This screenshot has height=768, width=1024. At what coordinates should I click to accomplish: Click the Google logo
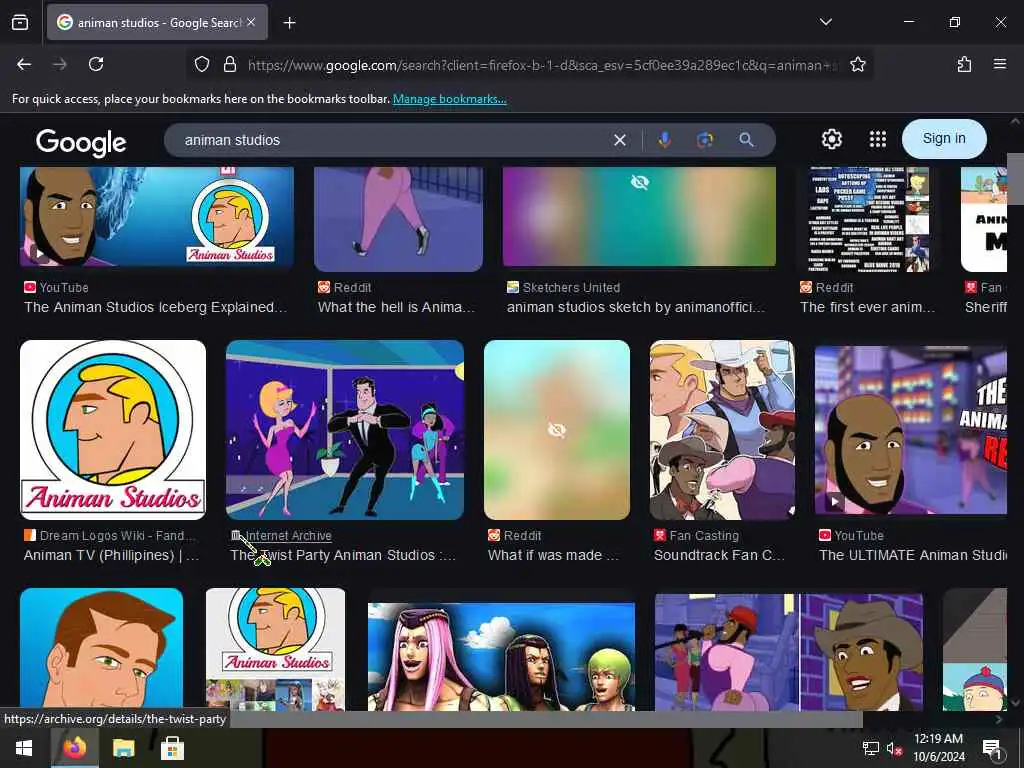coord(81,142)
